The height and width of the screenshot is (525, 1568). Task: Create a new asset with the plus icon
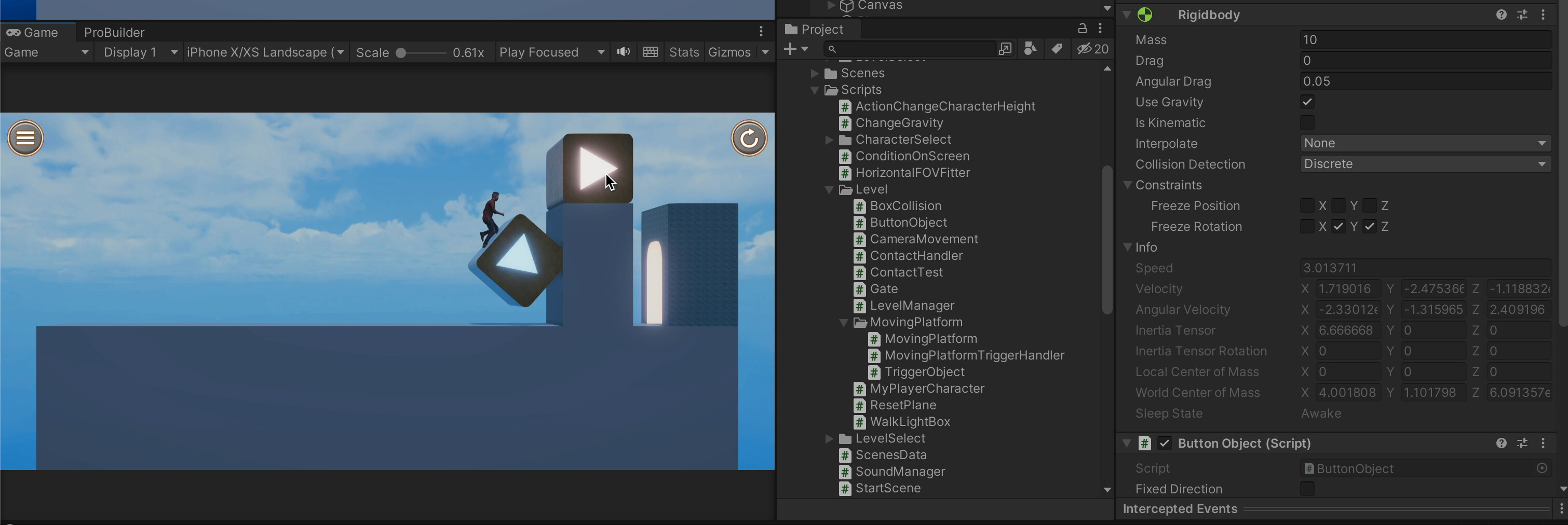pyautogui.click(x=791, y=49)
